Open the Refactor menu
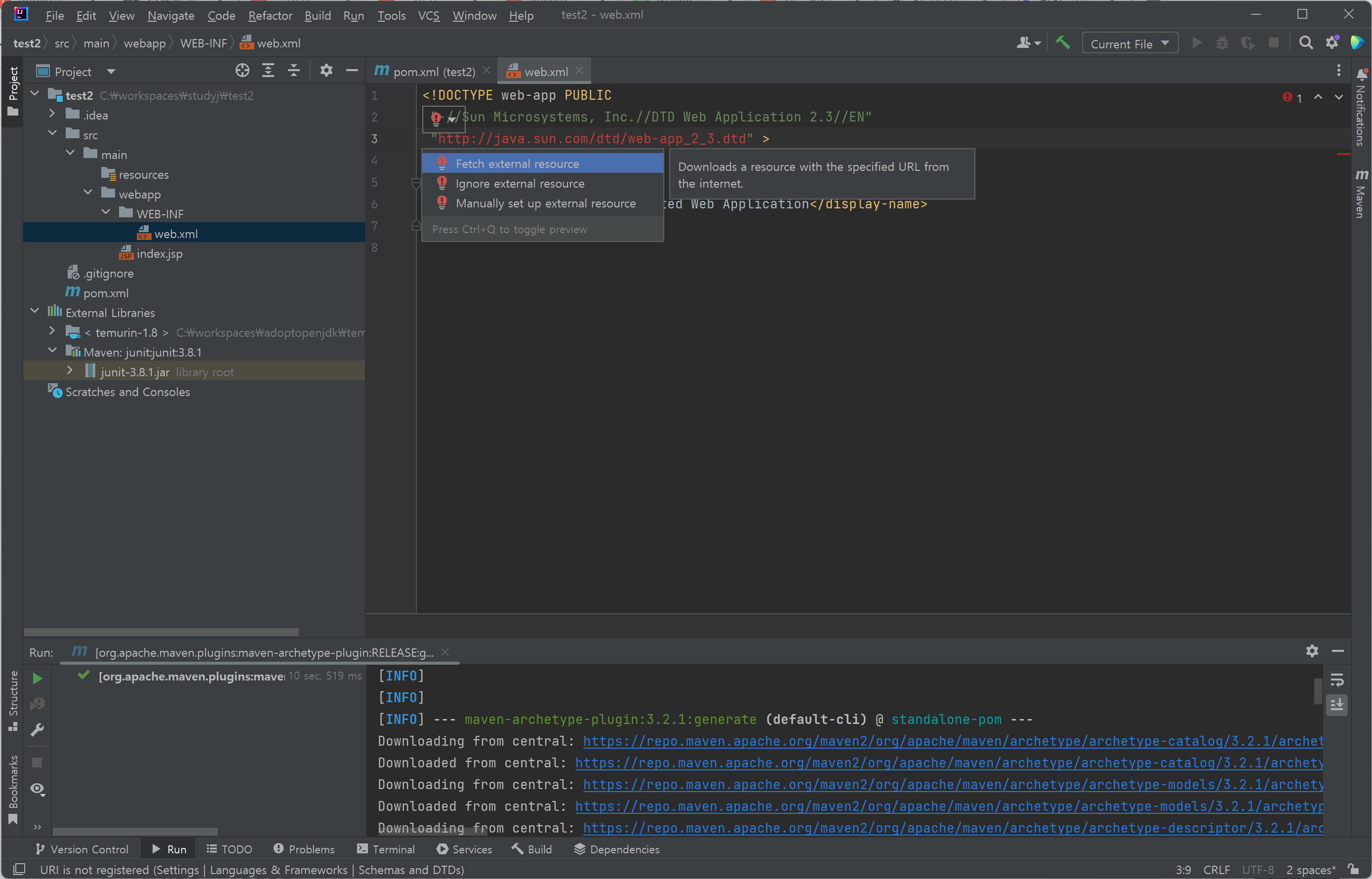Image resolution: width=1372 pixels, height=879 pixels. [x=270, y=15]
